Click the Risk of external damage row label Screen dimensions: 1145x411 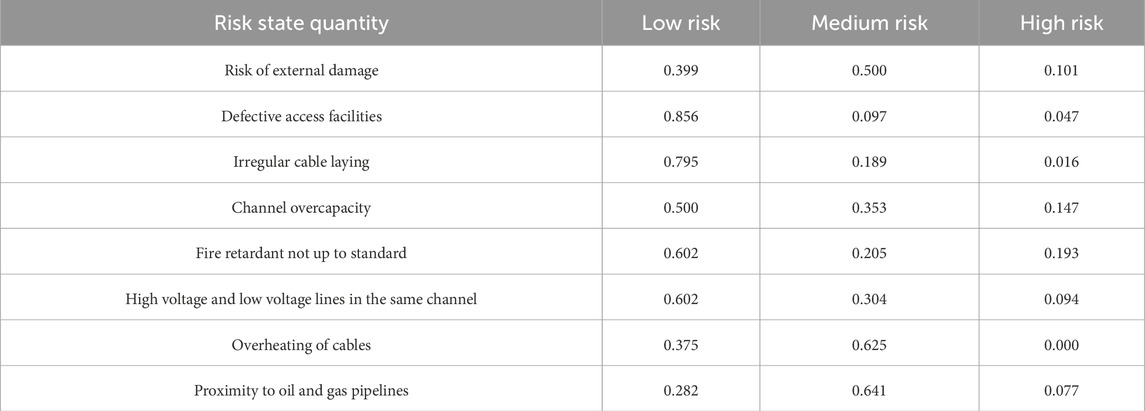click(301, 71)
